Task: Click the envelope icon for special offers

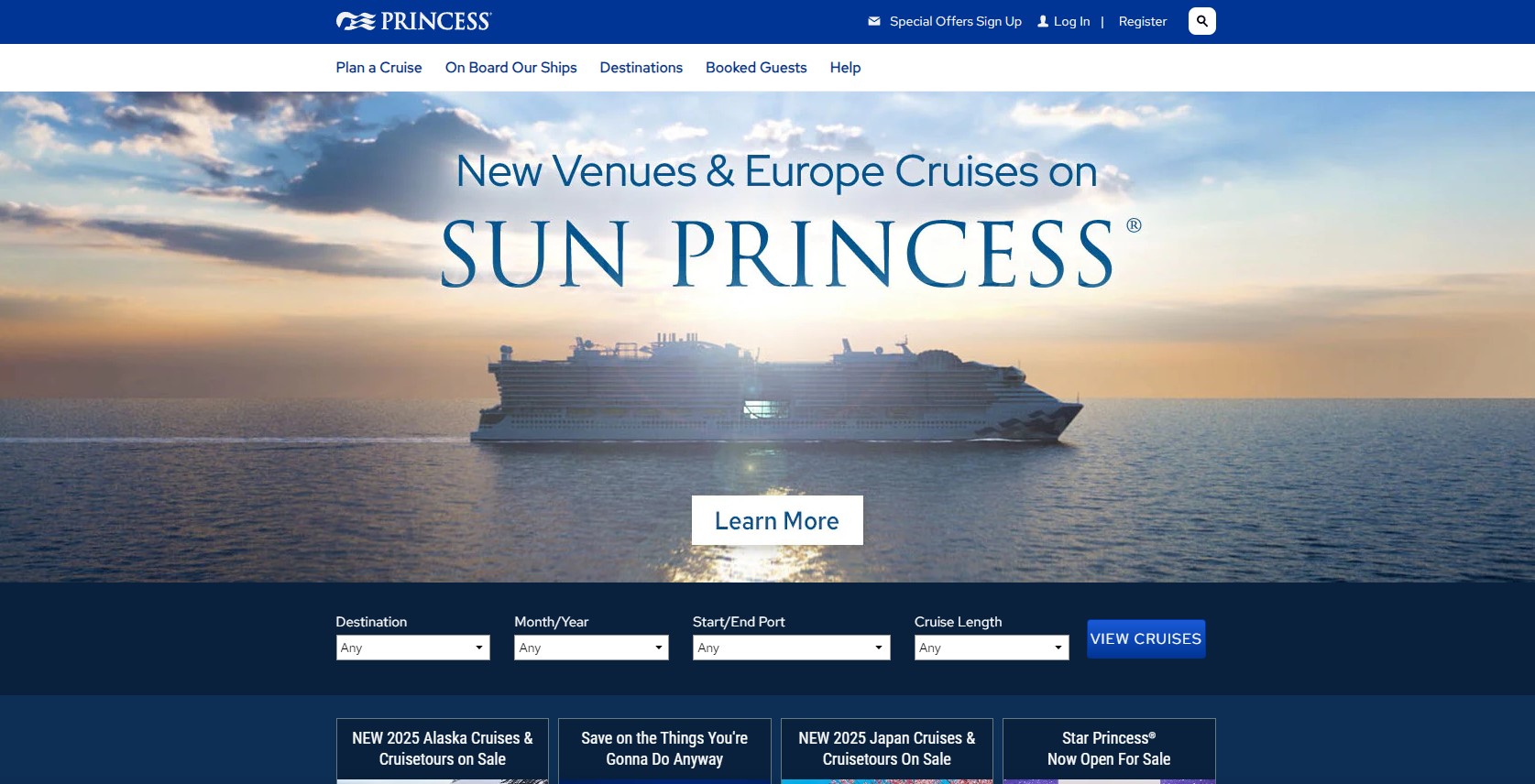Action: [874, 21]
